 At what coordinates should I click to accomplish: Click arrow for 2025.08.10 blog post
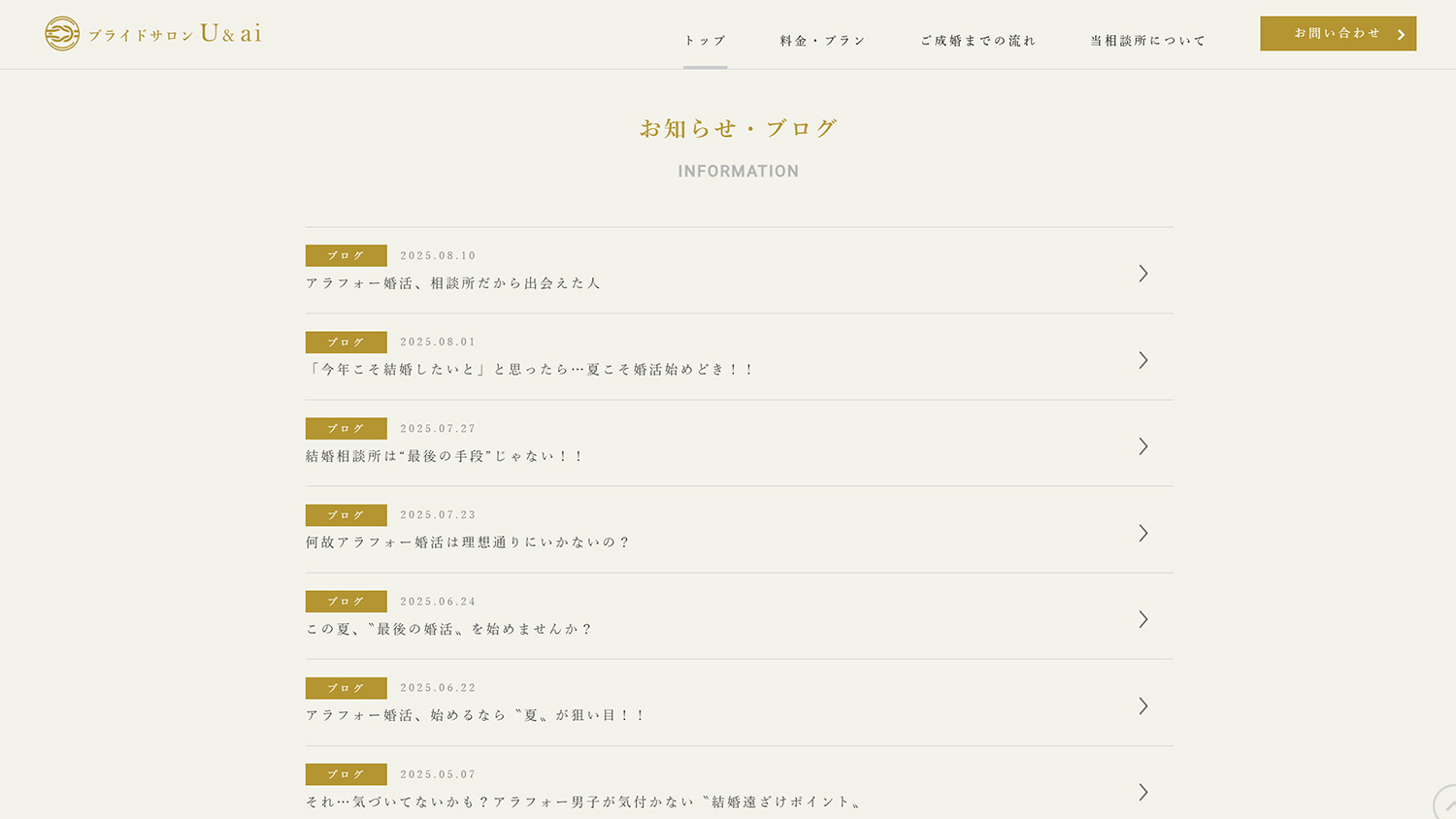(x=1143, y=274)
